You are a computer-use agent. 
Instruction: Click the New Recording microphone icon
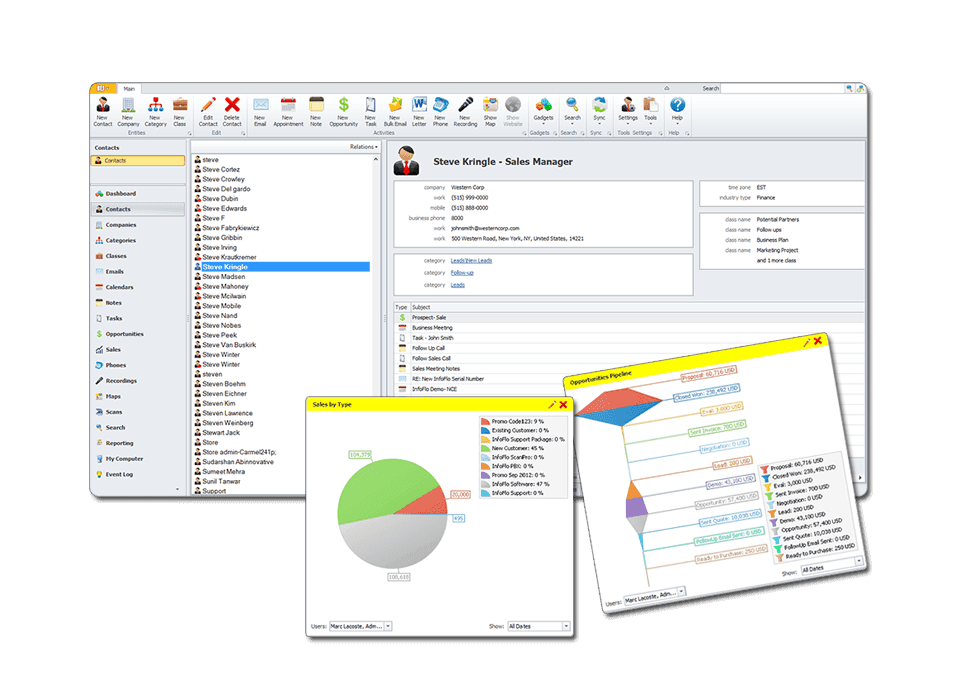tap(465, 105)
